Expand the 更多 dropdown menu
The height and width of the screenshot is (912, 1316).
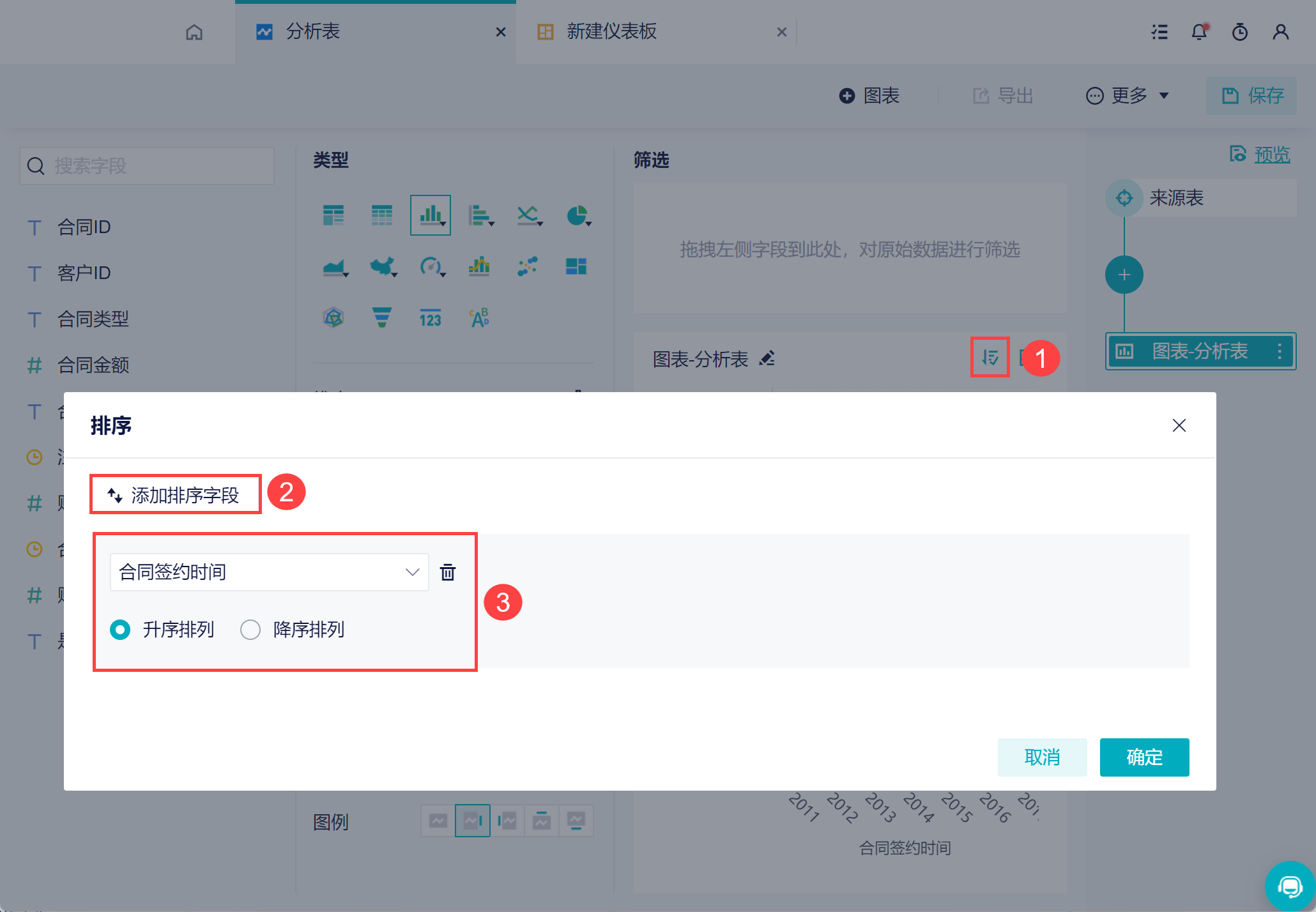point(1128,96)
